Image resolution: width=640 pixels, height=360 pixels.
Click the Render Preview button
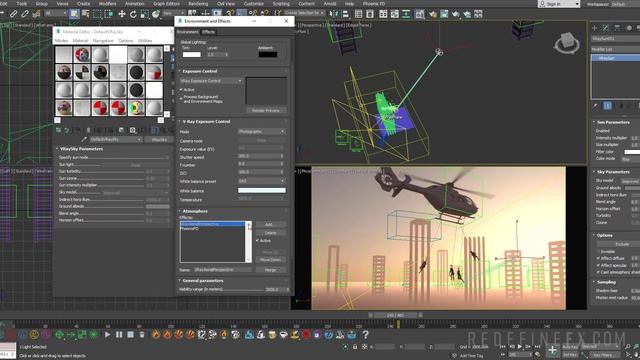point(266,111)
